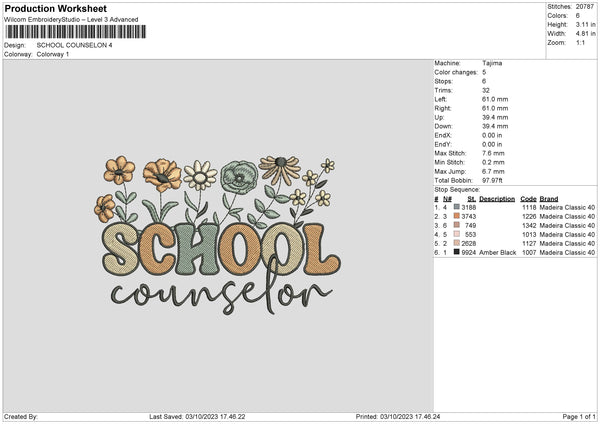
Task: Click 'Wilcom EmbroideryStudio – Level 3 Advanced' text
Action: point(71,20)
